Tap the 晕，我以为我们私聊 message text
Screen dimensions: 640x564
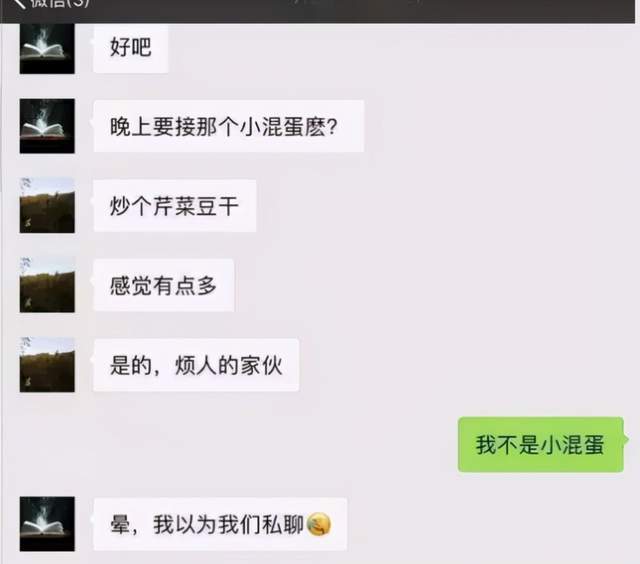point(207,524)
